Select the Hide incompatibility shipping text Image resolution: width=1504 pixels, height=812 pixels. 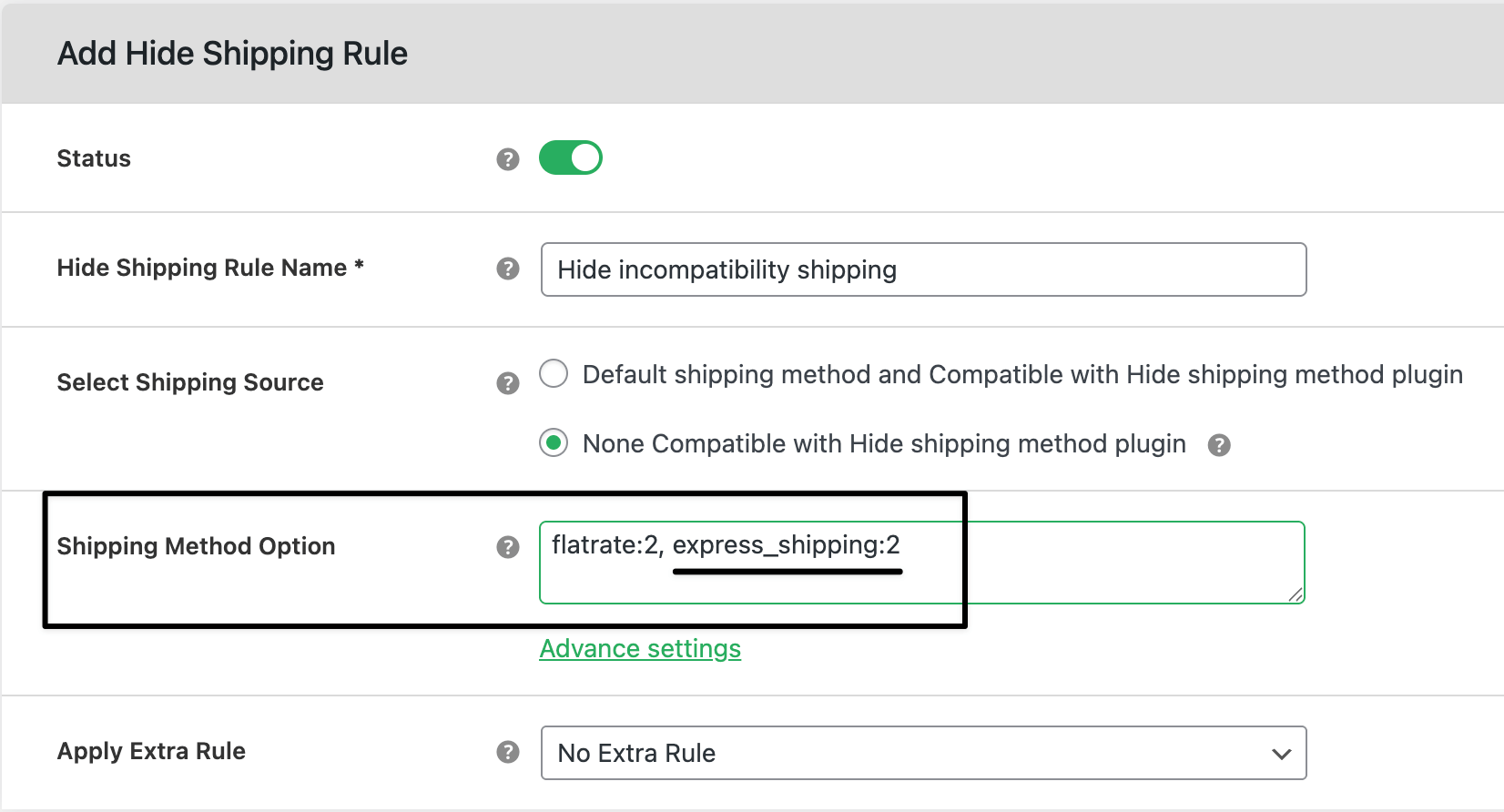click(726, 269)
